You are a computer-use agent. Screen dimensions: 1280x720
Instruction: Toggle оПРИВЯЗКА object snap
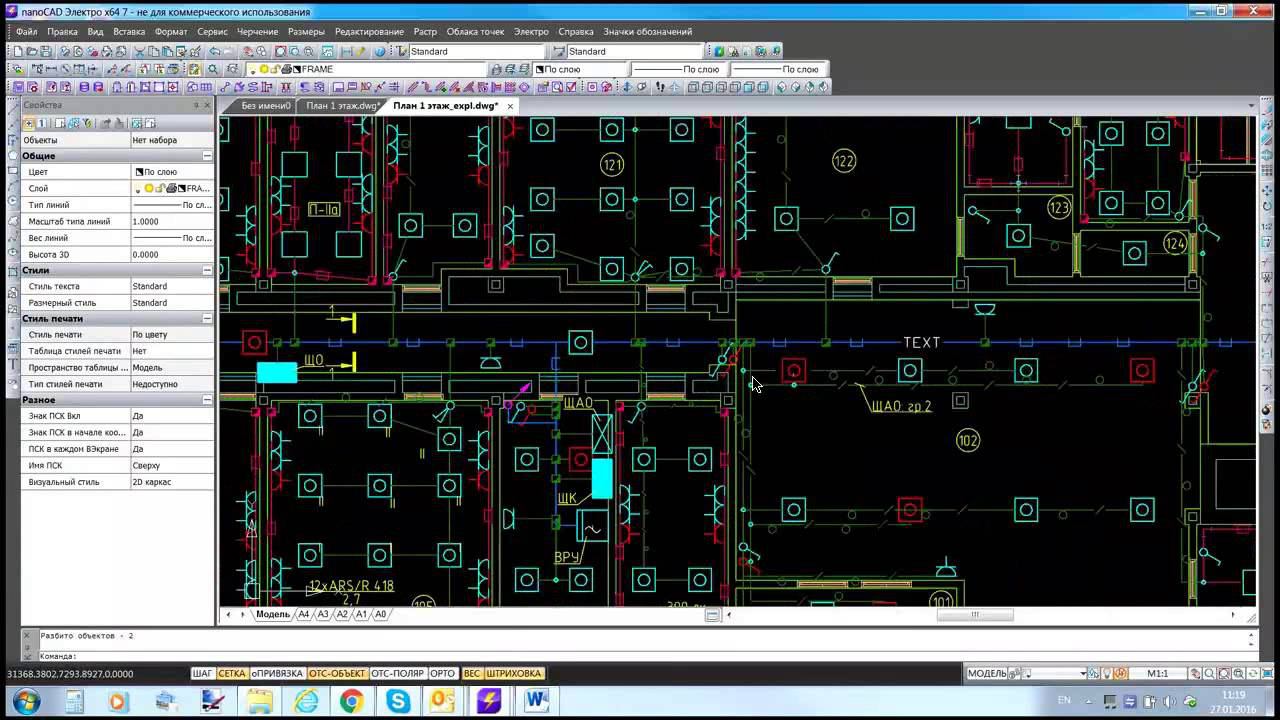(277, 674)
